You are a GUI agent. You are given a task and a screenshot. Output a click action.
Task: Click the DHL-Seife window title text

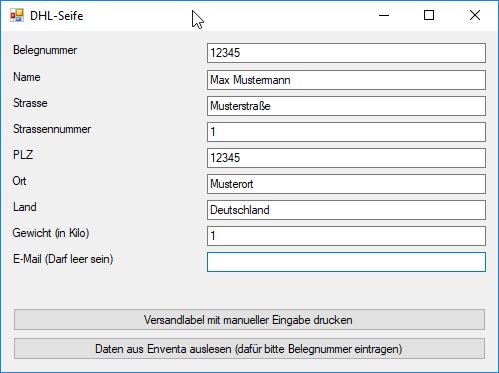point(57,16)
